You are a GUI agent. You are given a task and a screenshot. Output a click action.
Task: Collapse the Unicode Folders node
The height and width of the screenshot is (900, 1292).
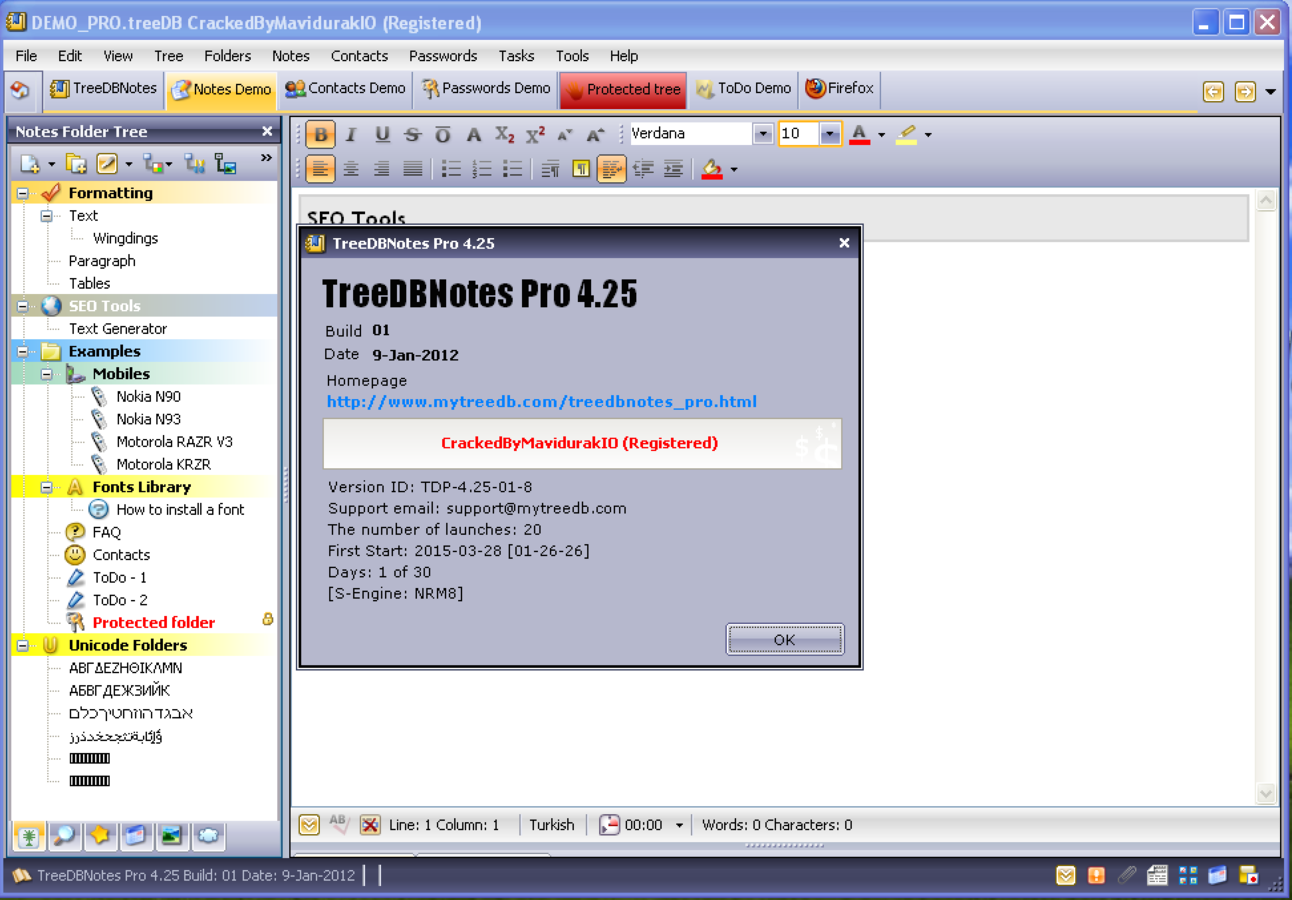22,645
